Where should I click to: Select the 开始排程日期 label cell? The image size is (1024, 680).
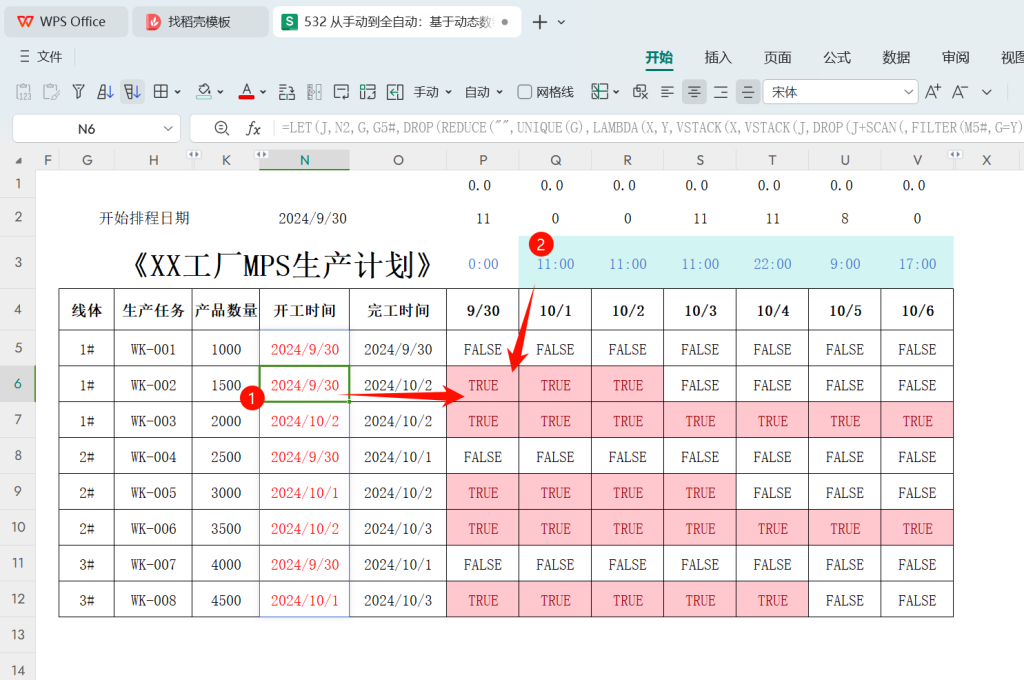click(144, 218)
